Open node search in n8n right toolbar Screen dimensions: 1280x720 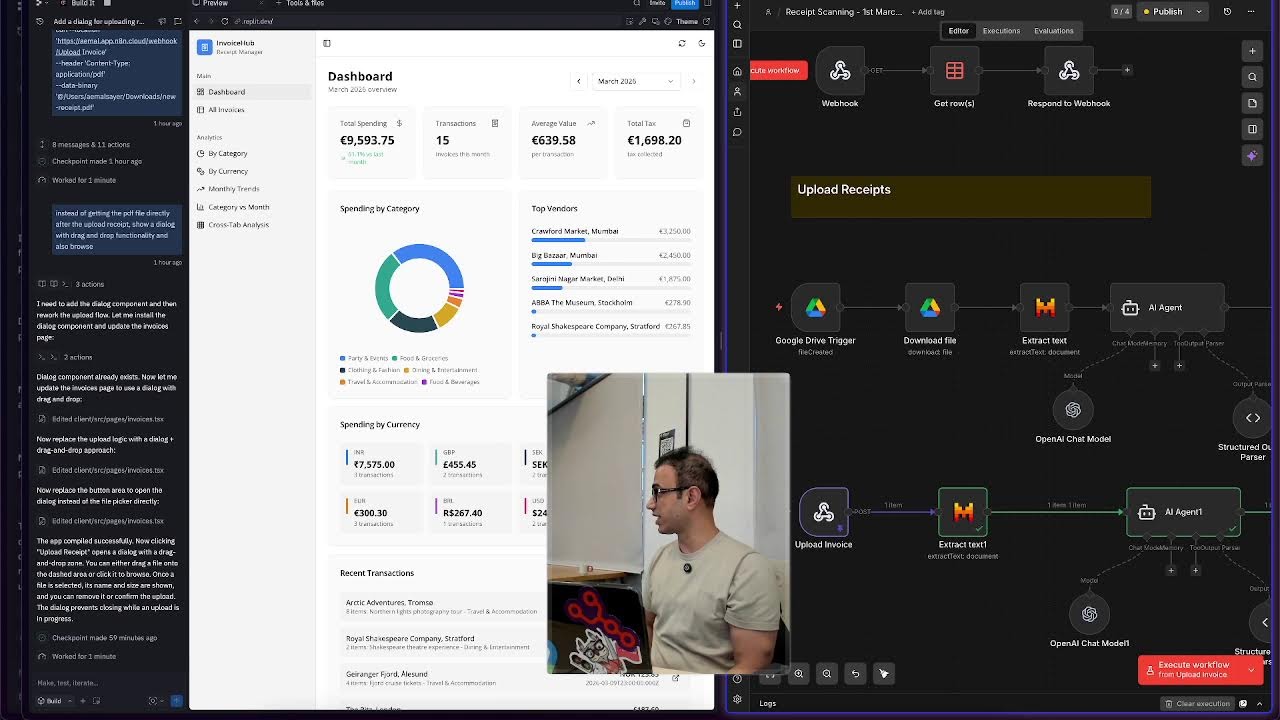coord(1252,76)
